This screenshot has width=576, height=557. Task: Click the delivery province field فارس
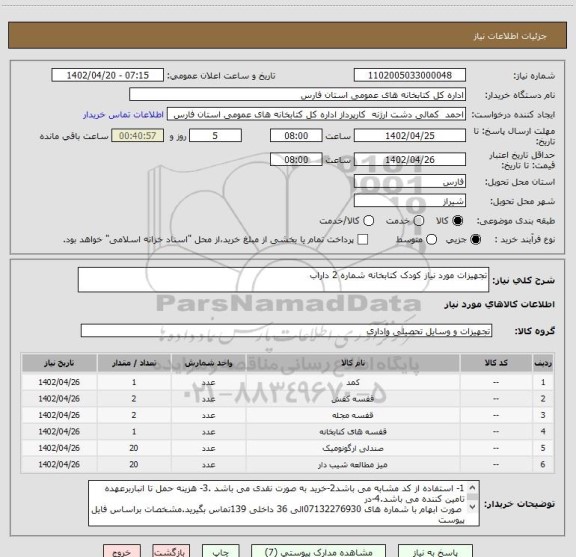[410, 182]
